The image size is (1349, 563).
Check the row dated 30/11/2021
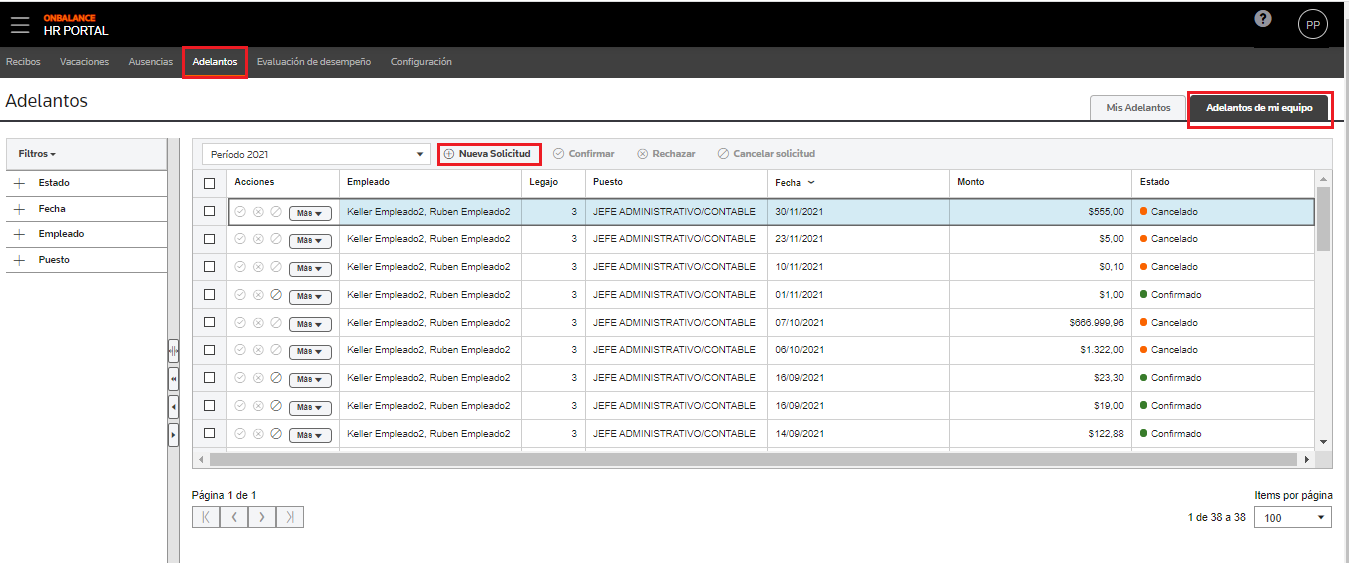209,211
